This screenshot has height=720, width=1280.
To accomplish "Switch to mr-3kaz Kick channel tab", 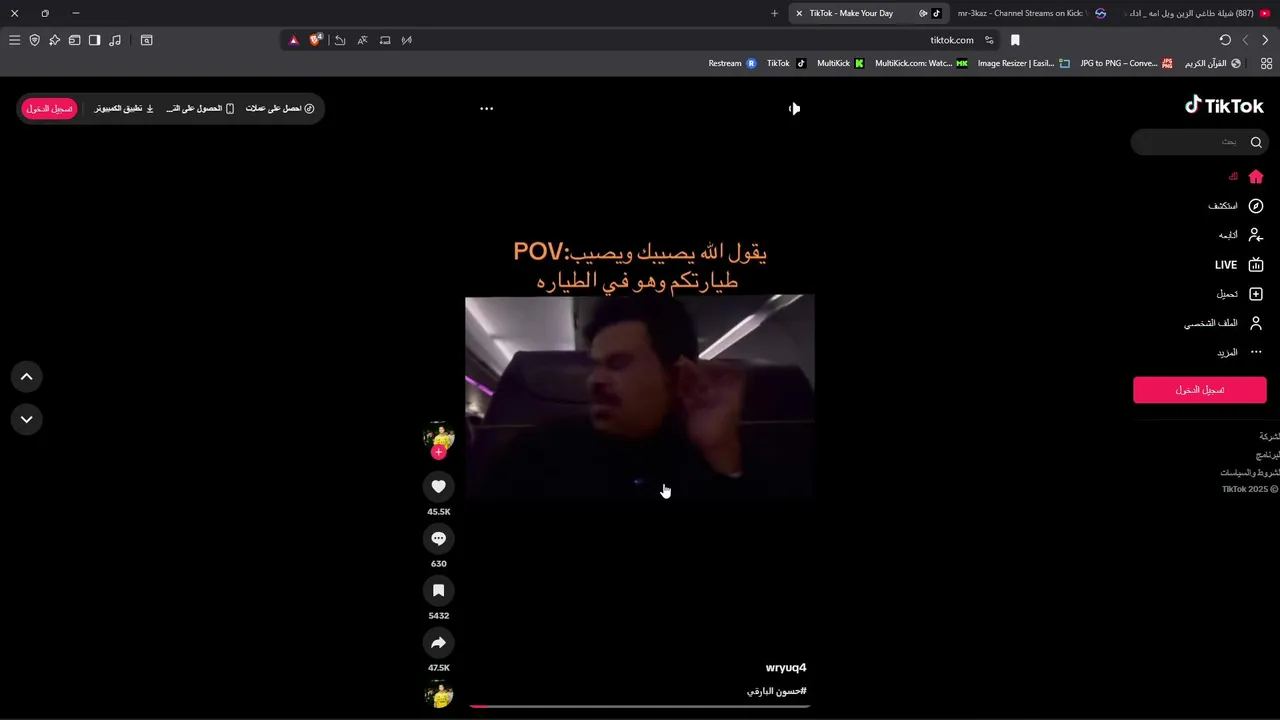I will pyautogui.click(x=1030, y=13).
